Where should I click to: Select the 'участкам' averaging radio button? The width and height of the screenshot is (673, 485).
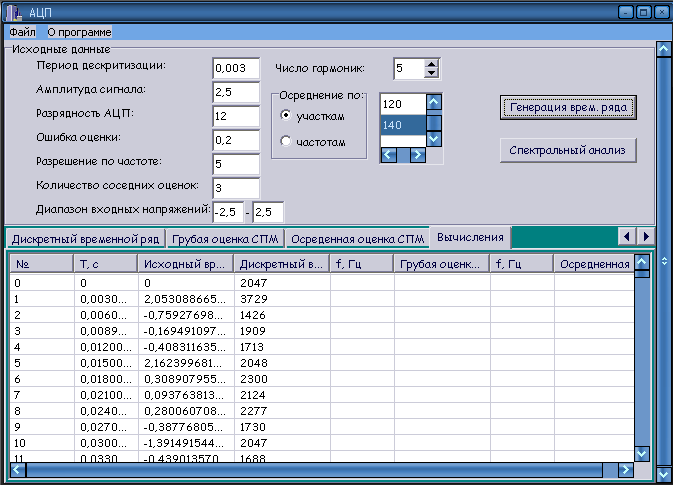286,117
